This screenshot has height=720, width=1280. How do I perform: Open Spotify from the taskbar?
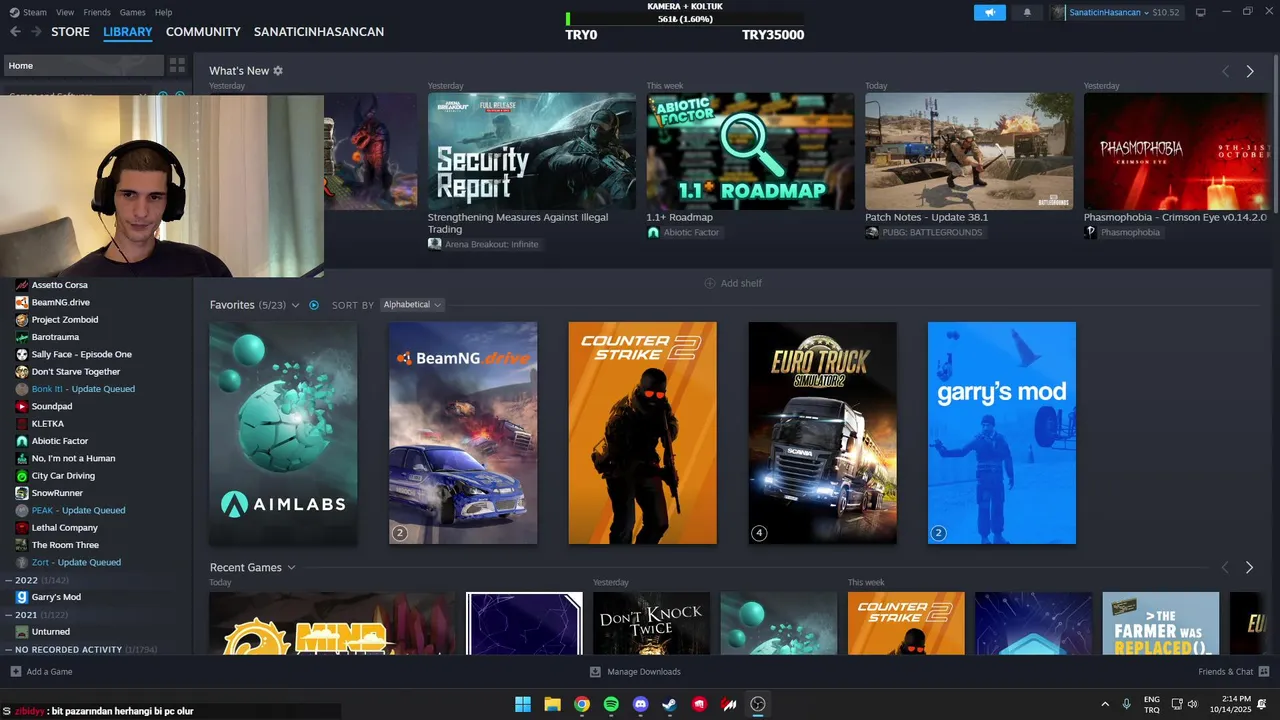pos(611,704)
